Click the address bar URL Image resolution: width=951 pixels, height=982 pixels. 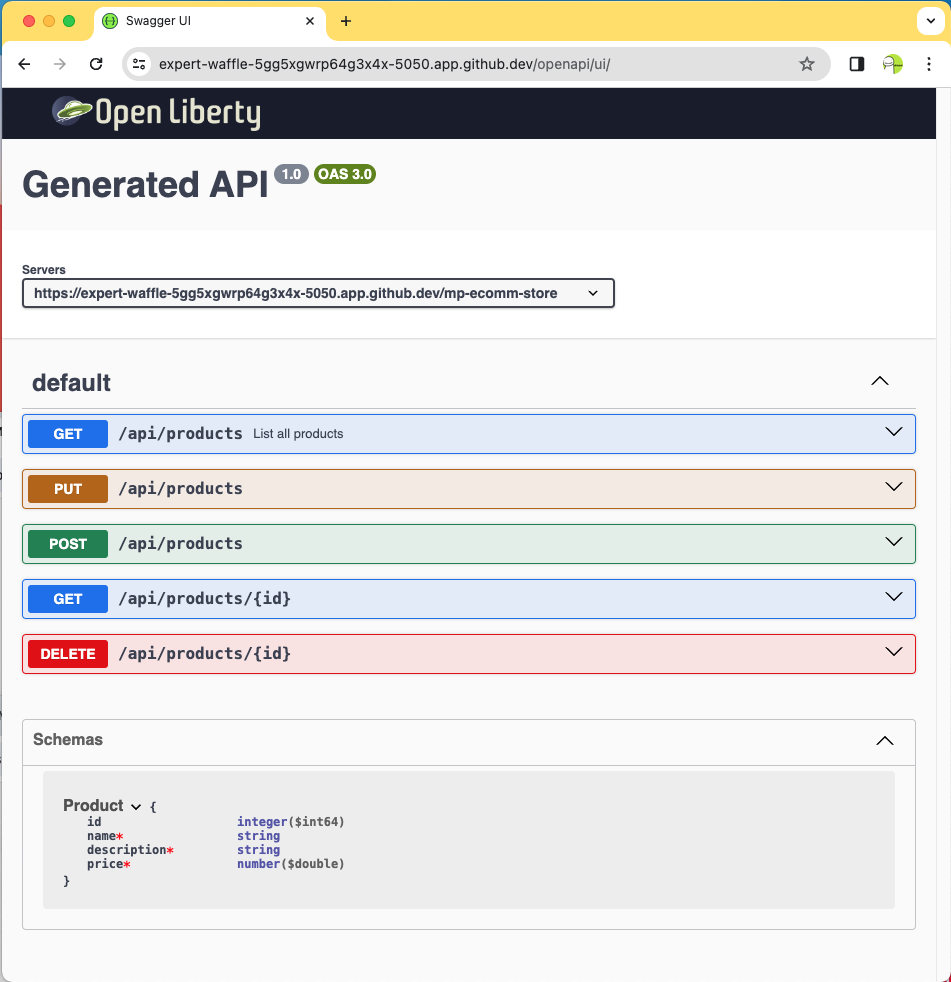pyautogui.click(x=384, y=64)
